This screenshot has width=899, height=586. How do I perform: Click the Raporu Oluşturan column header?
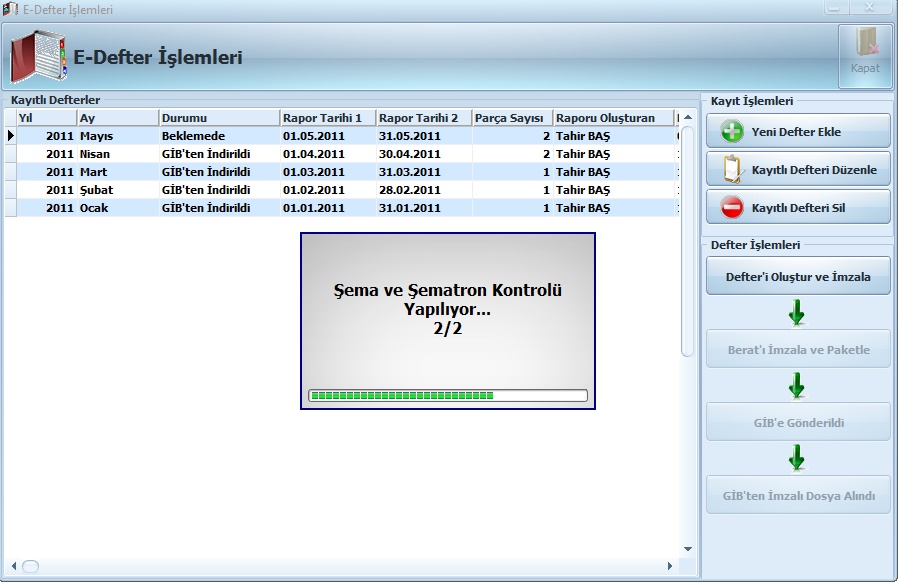pos(613,118)
